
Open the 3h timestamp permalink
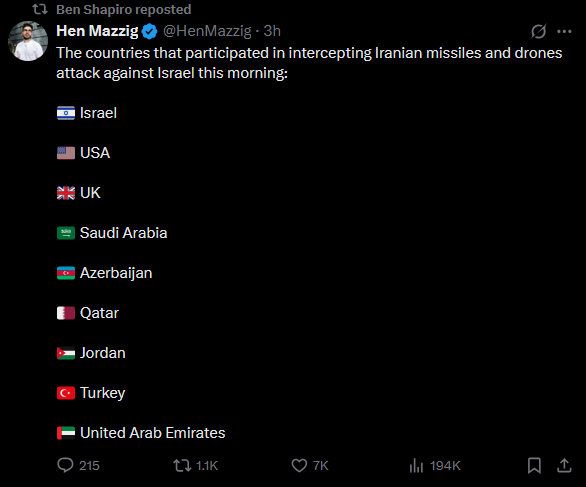click(272, 31)
